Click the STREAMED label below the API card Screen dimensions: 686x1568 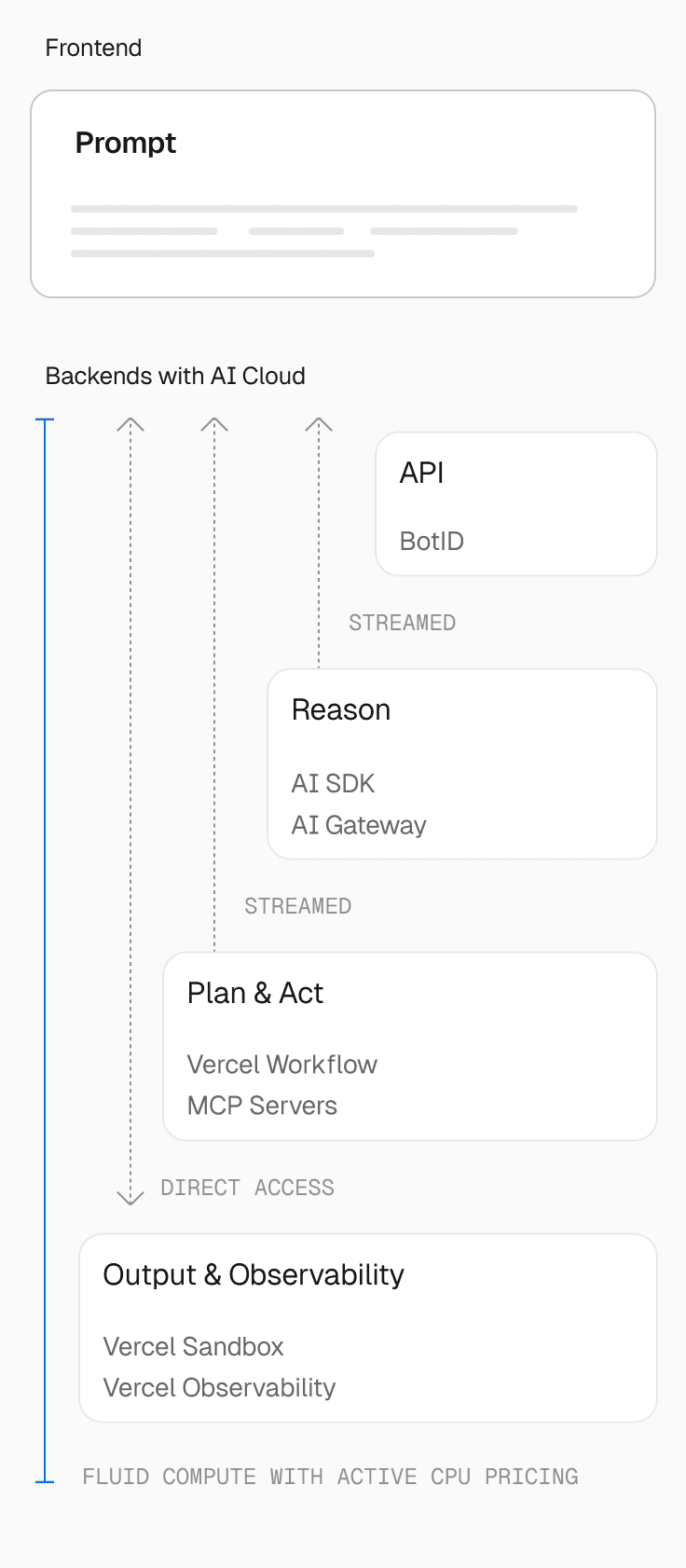point(402,623)
